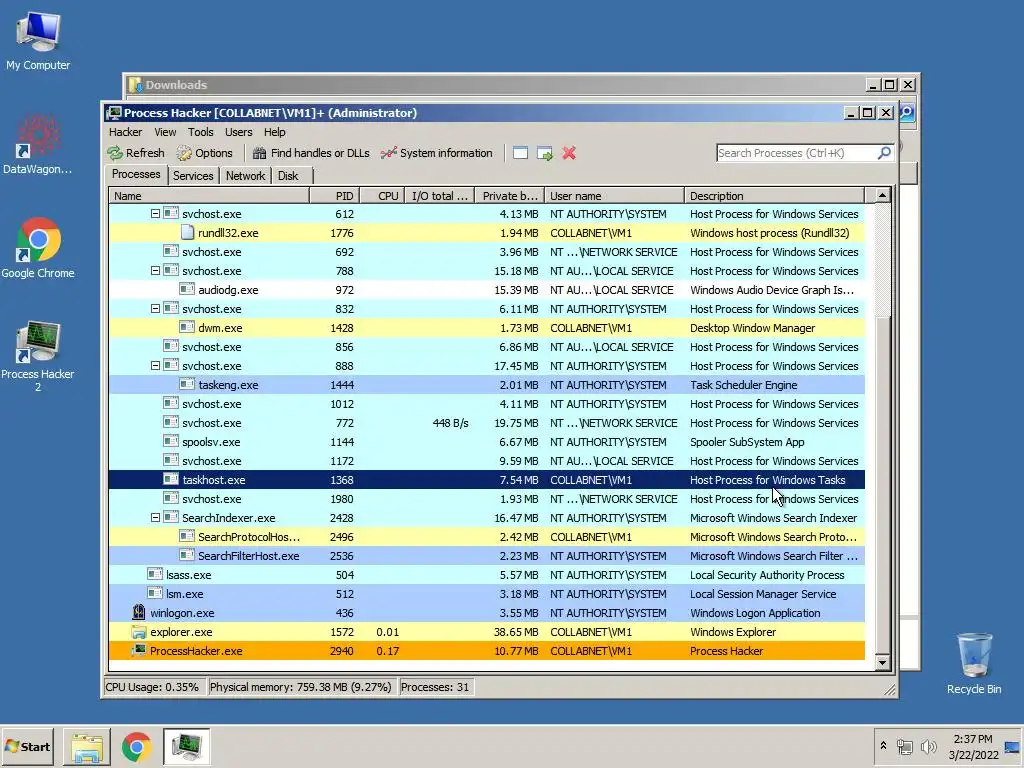Click the Start button

27,746
